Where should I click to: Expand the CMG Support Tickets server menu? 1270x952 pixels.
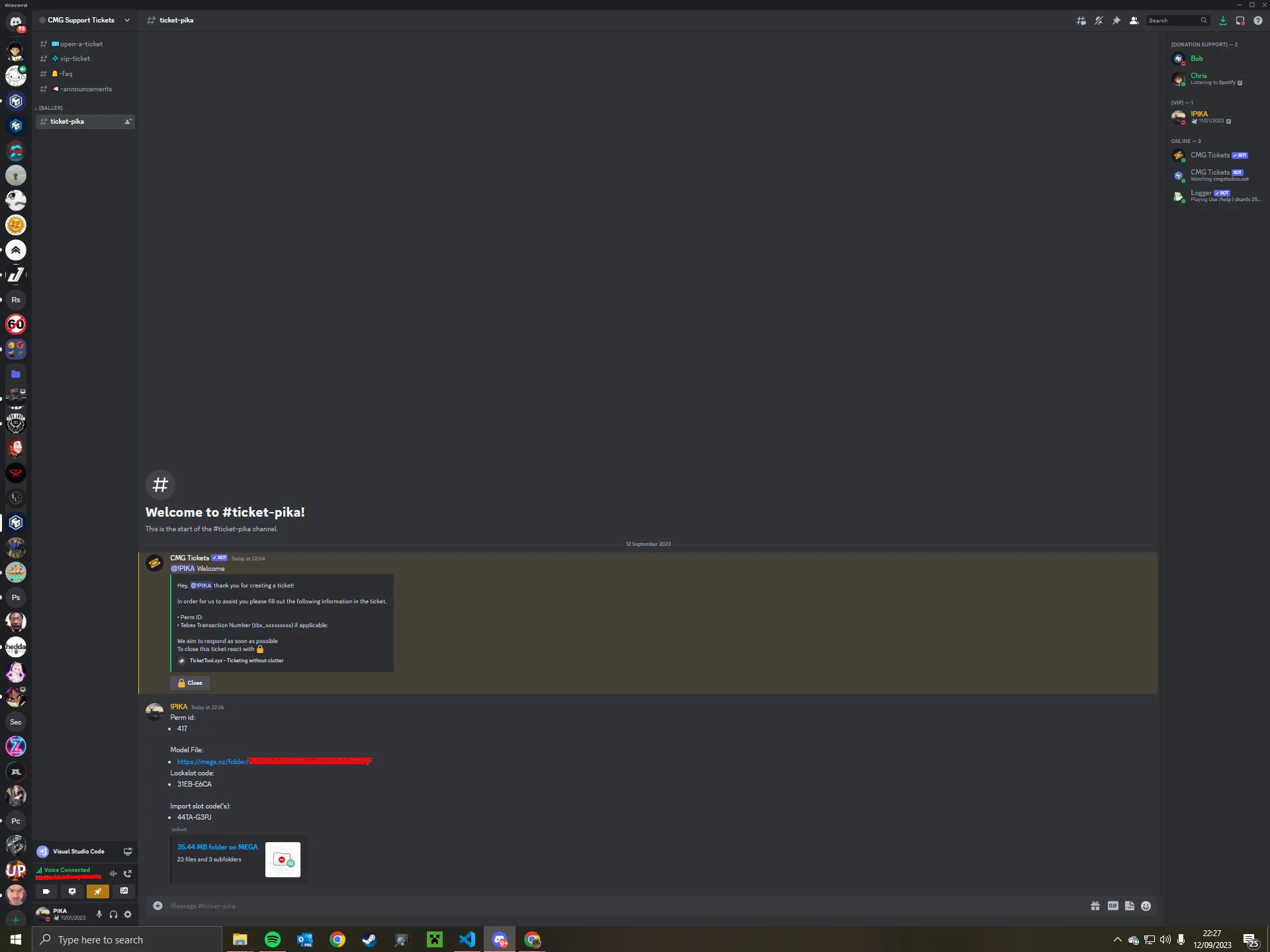(x=85, y=21)
